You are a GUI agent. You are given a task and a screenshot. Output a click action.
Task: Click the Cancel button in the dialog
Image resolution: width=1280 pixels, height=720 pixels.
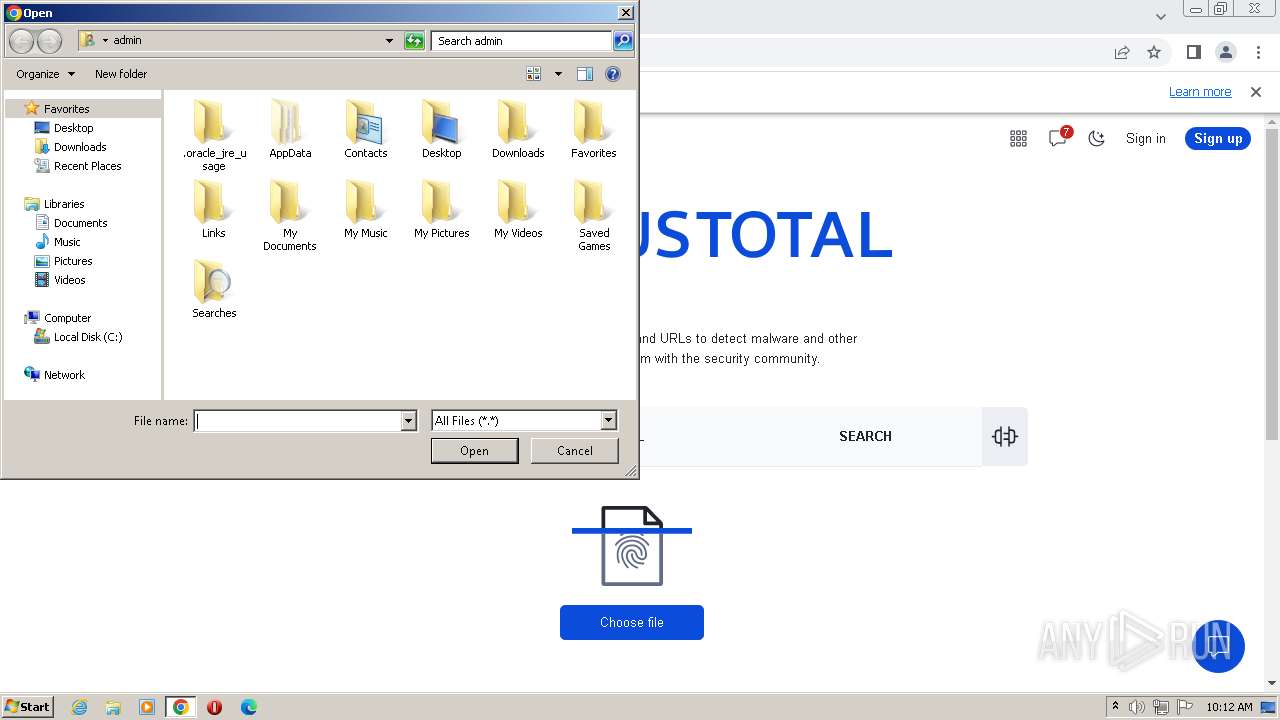[575, 451]
